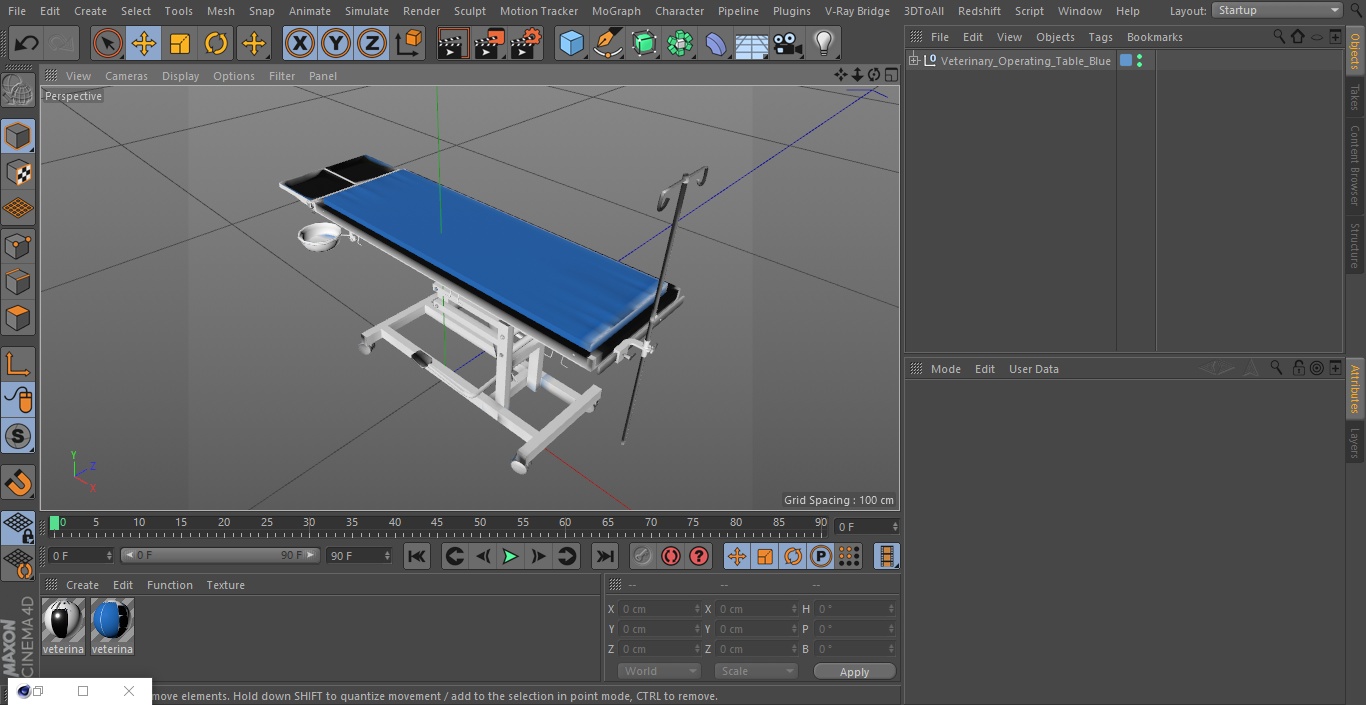Open Edit Render Settings
This screenshot has height=705, width=1366.
[x=526, y=43]
